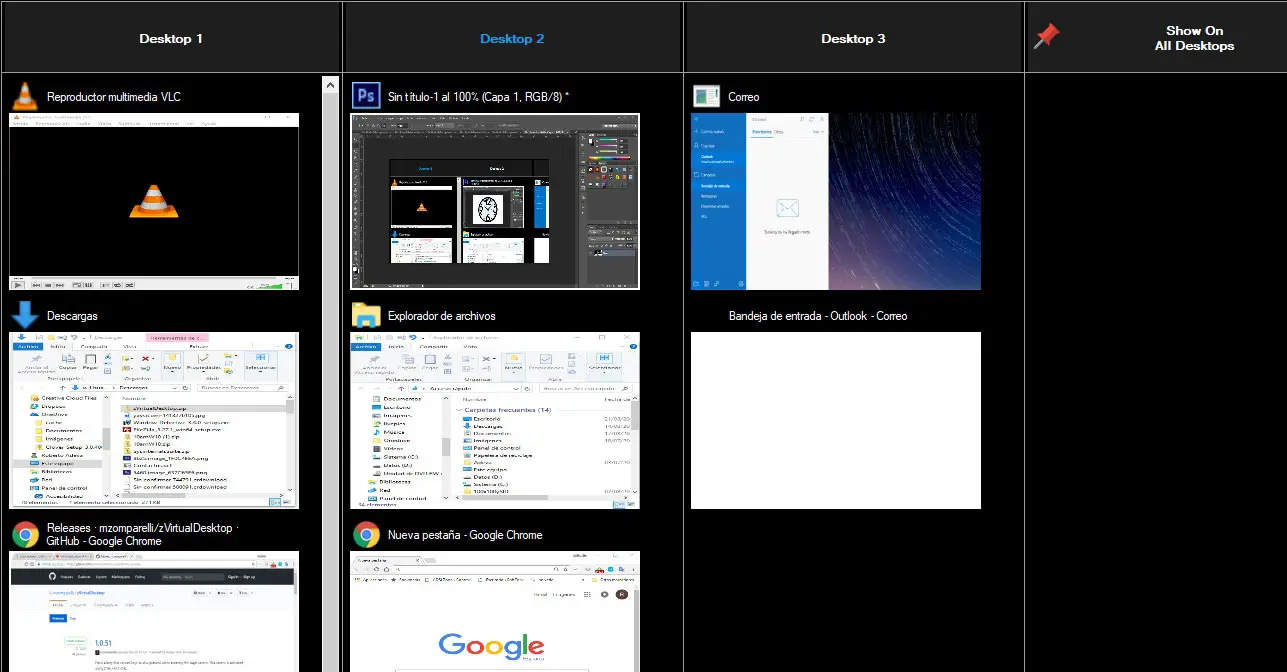Open the VLC player window thumbnail
The width and height of the screenshot is (1287, 672).
coord(154,202)
